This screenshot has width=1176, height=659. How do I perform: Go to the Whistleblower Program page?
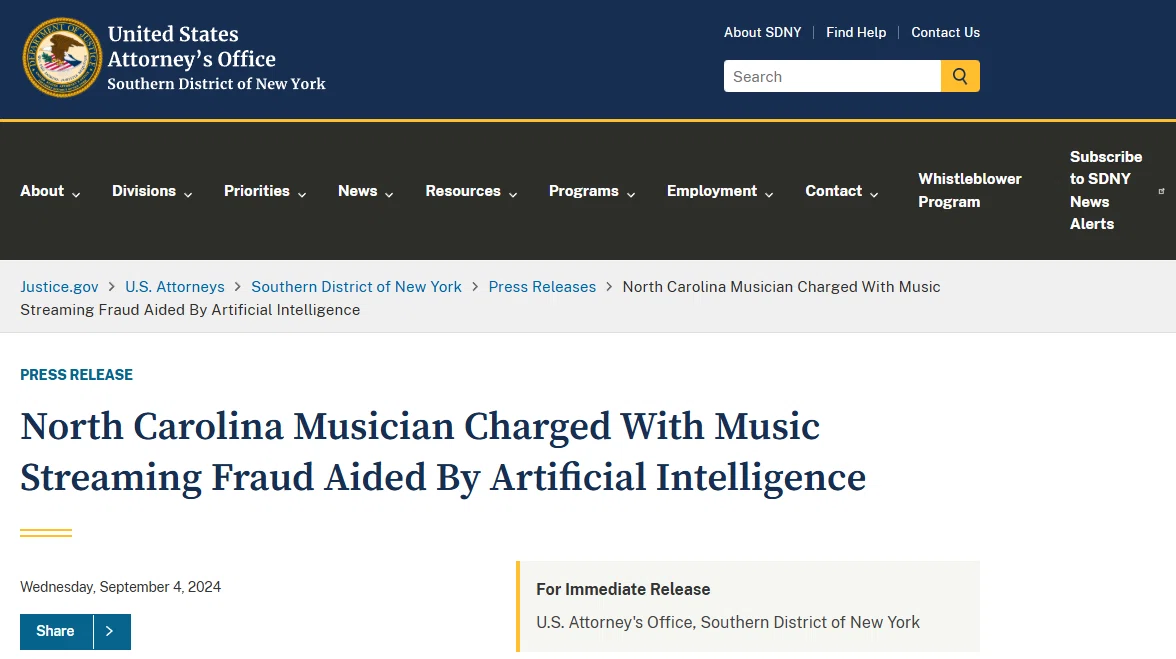point(970,190)
